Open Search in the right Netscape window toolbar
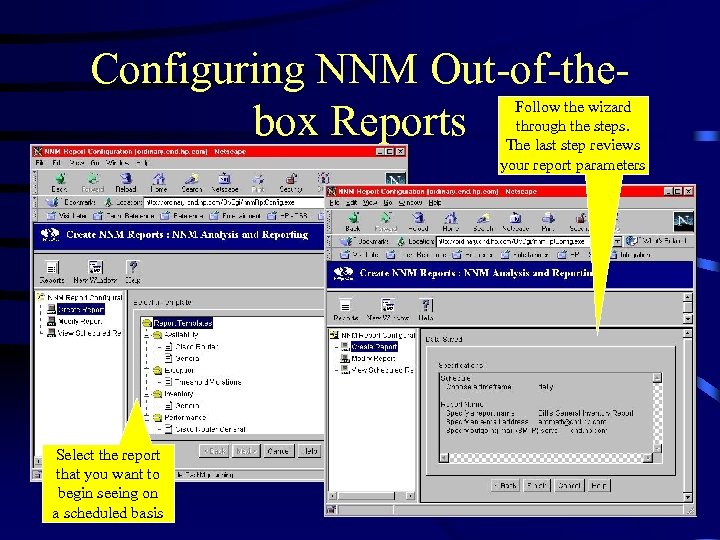The image size is (720, 540). click(483, 222)
